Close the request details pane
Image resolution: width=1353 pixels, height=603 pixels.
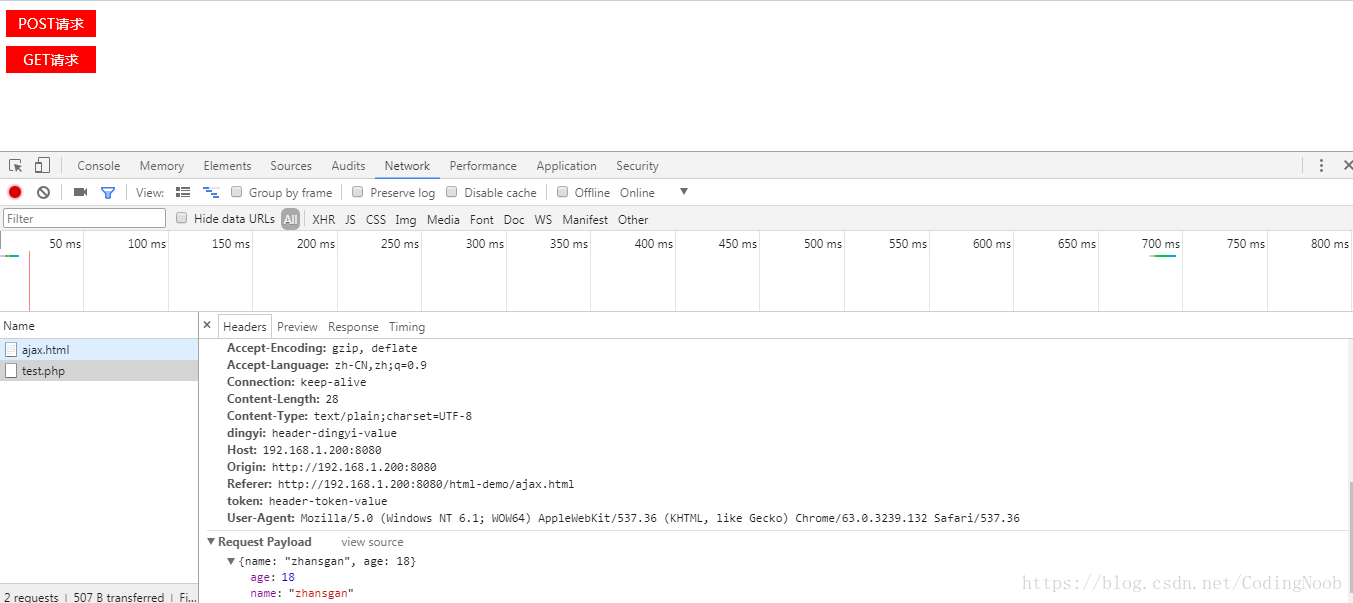click(207, 325)
